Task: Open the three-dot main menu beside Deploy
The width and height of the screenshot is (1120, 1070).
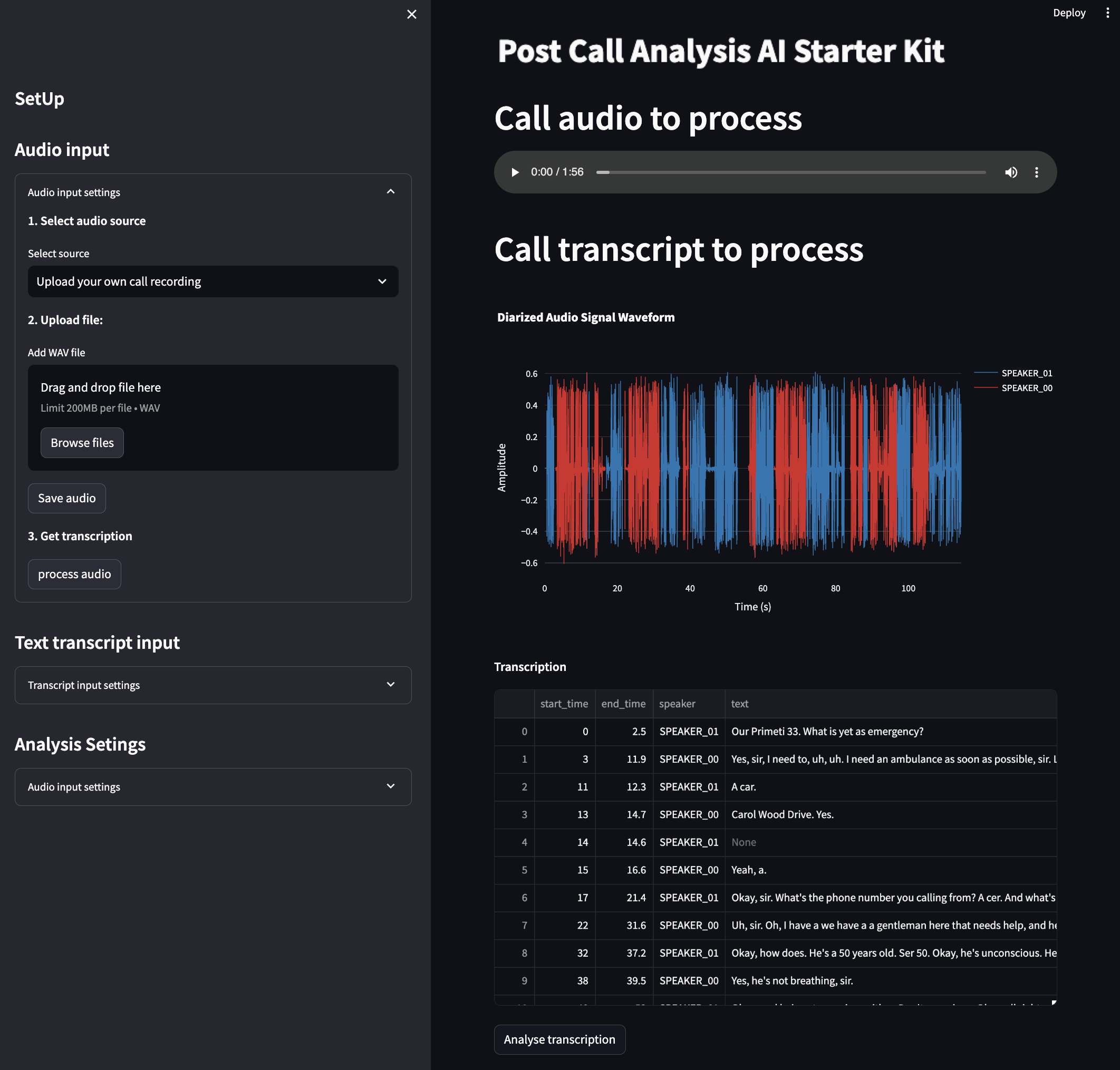Action: 1107,13
